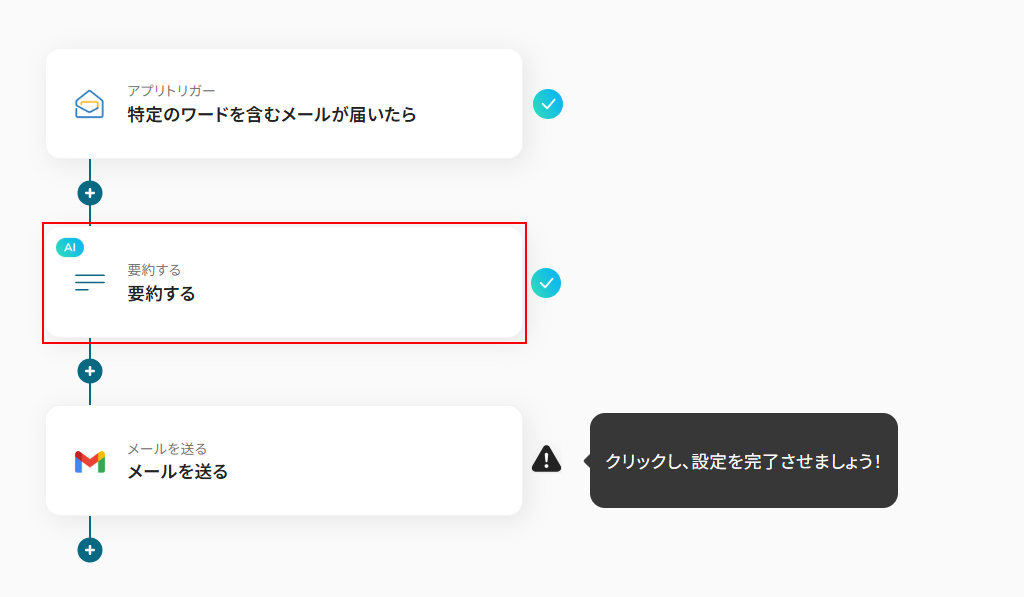Click the tooltip クリックし、設定を完了させましょう!
Viewport: 1024px width, 597px height.
(743, 461)
